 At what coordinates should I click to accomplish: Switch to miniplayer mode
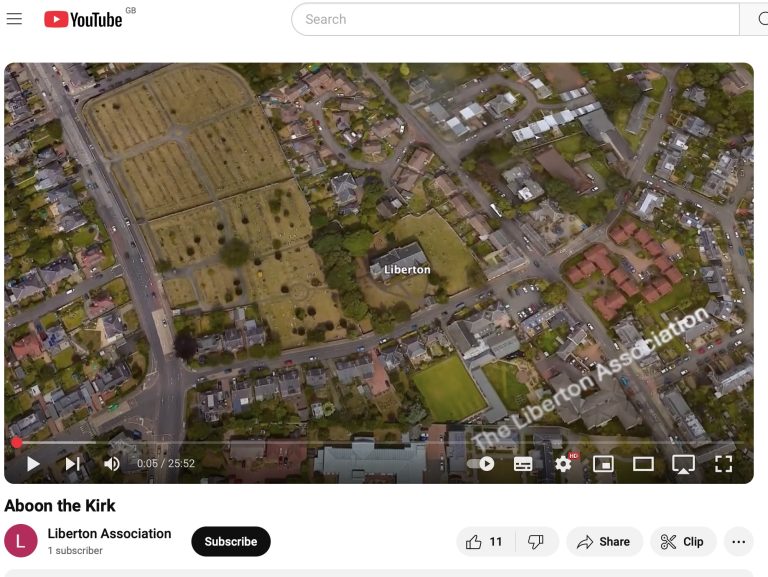tap(603, 463)
